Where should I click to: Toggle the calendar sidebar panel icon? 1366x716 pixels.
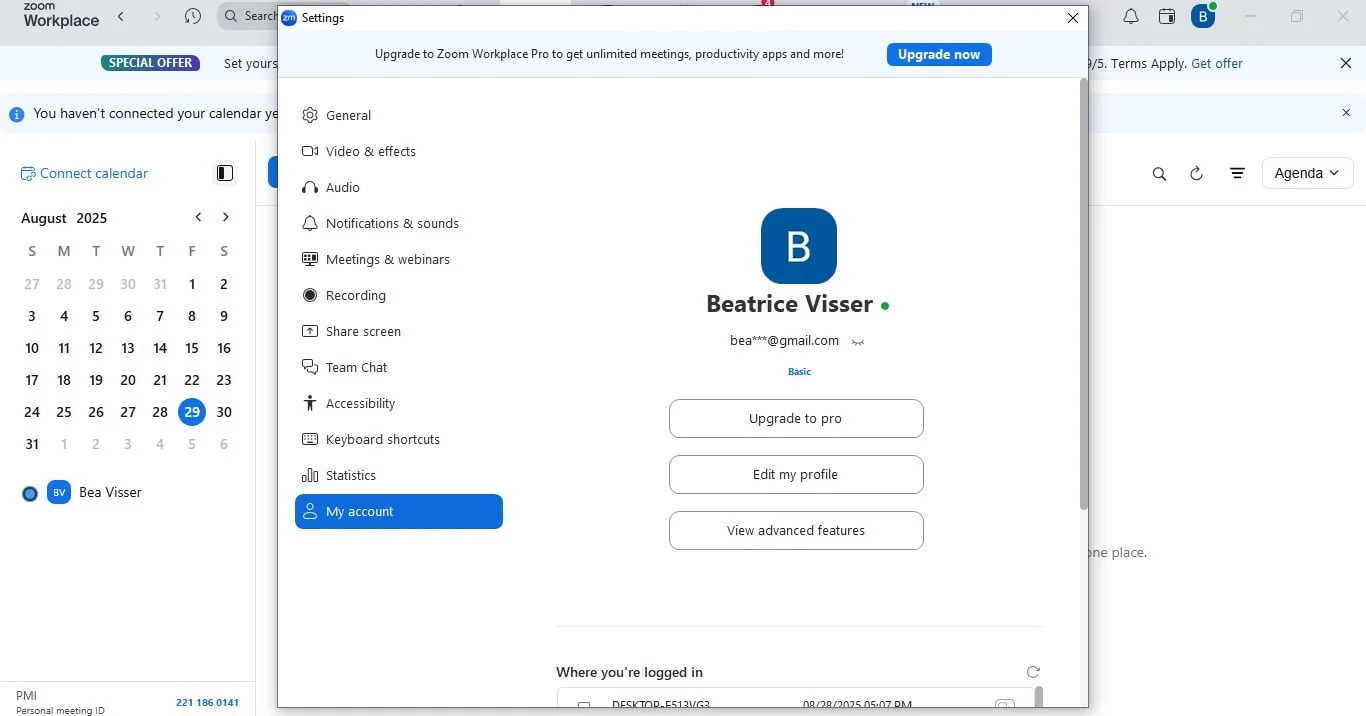[225, 173]
